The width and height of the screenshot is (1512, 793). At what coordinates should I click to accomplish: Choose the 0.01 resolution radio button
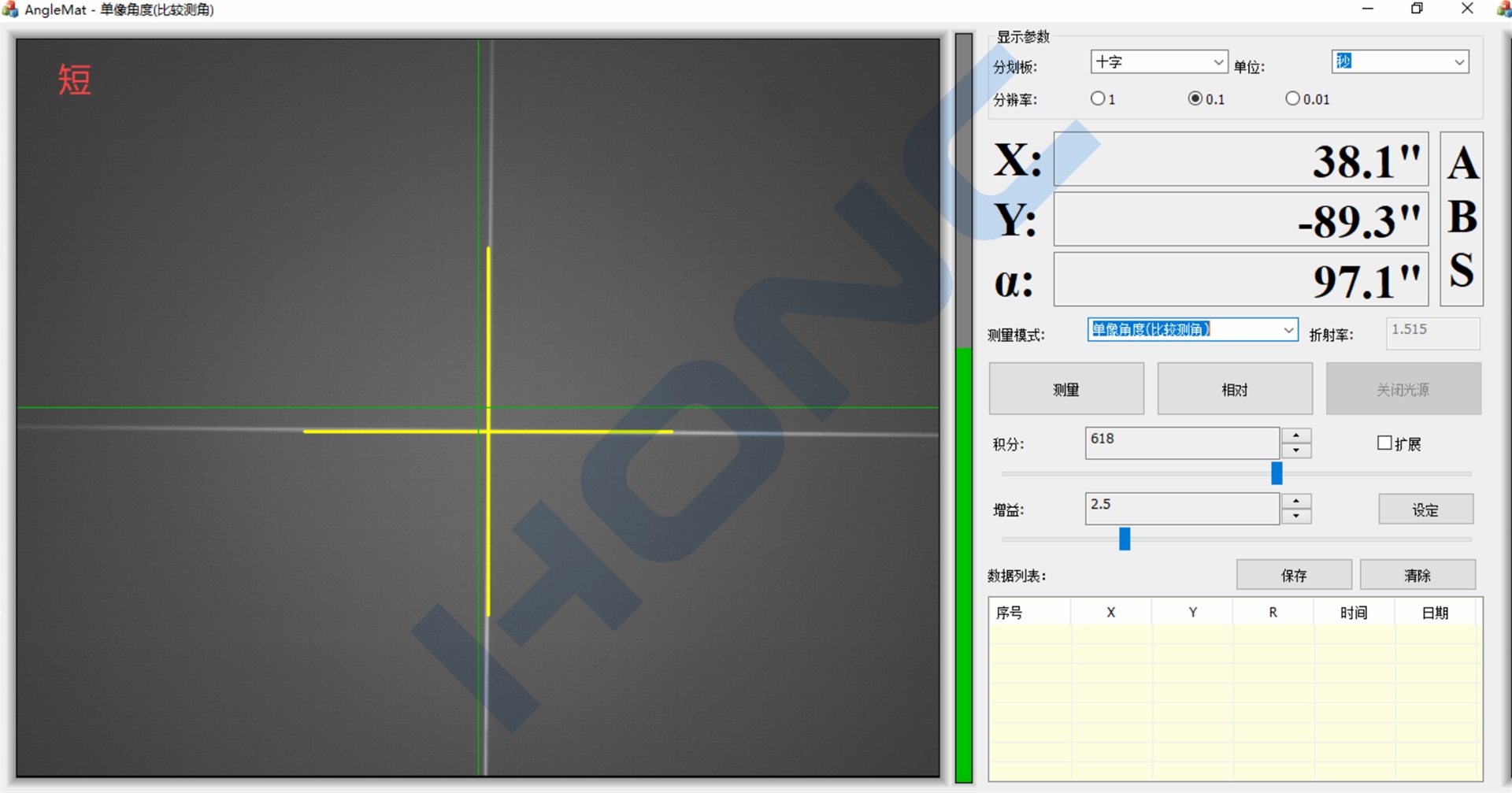click(1292, 99)
